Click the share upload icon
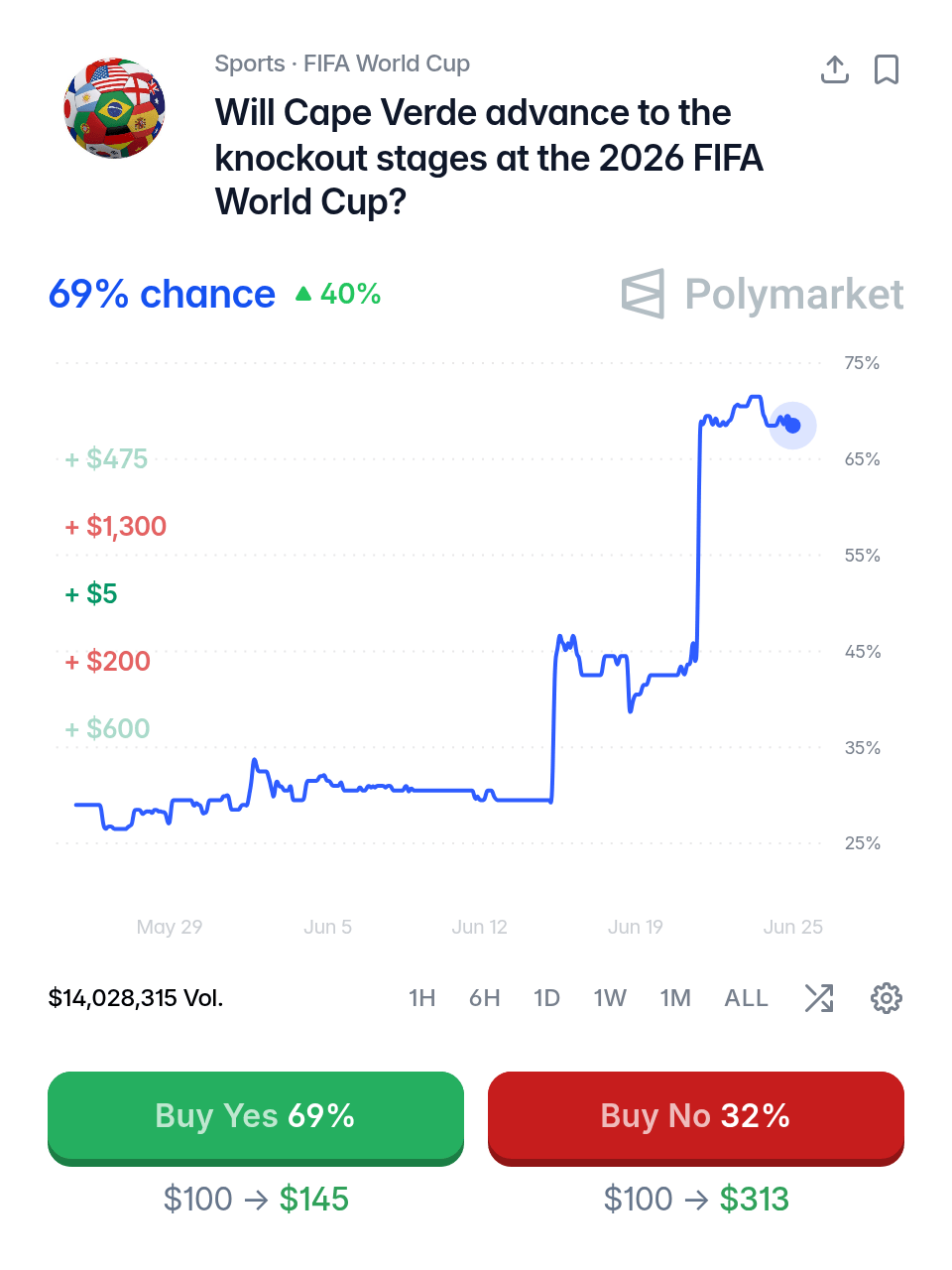 tap(835, 69)
